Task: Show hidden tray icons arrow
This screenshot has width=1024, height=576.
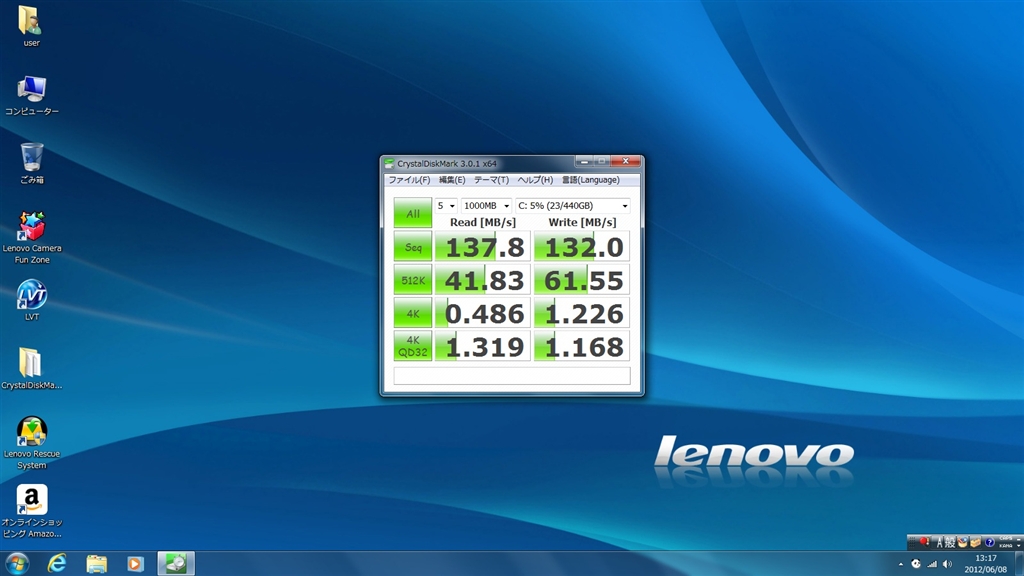Action: click(x=901, y=564)
